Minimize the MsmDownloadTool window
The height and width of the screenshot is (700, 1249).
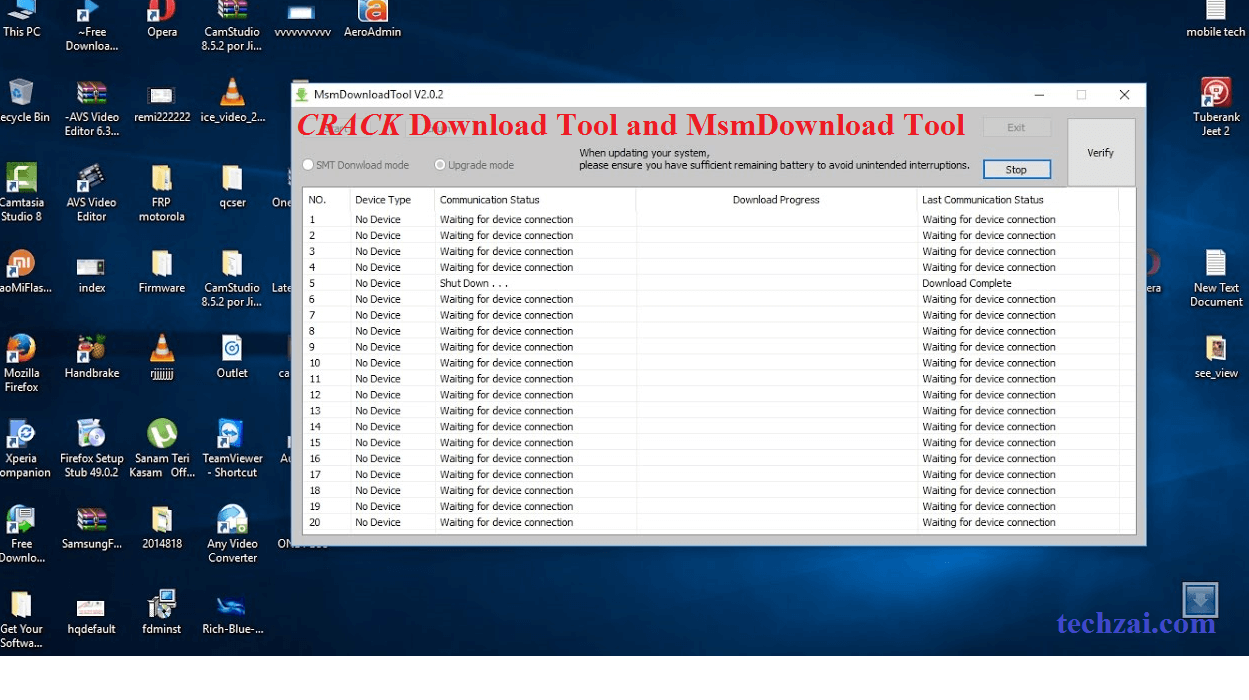(x=1040, y=95)
